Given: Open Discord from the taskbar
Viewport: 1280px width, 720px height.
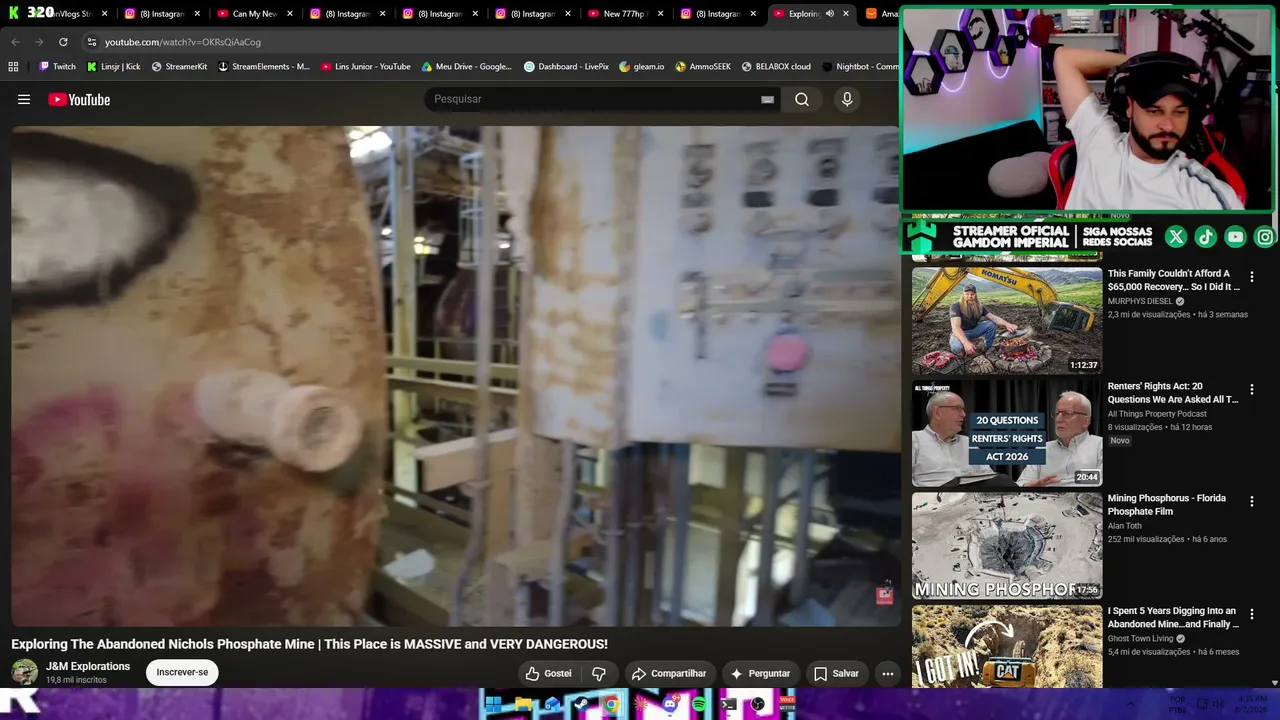Looking at the screenshot, I should [x=670, y=704].
